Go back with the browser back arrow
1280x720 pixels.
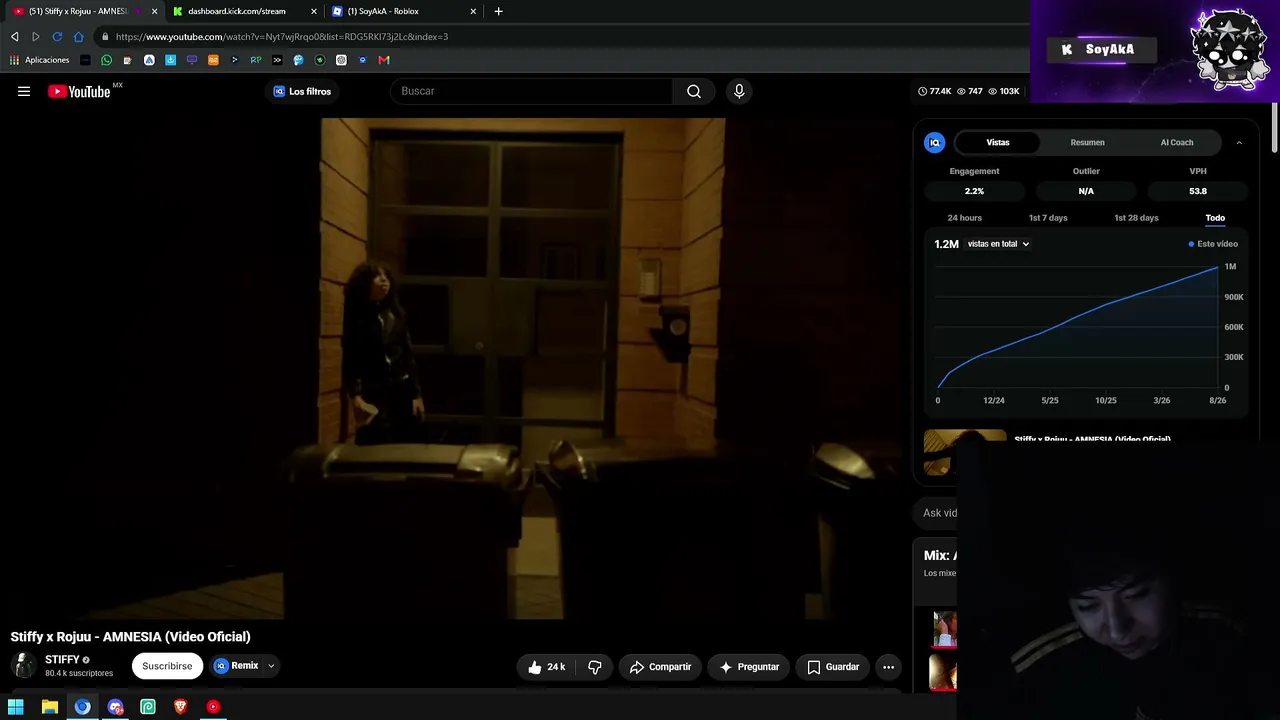click(14, 37)
